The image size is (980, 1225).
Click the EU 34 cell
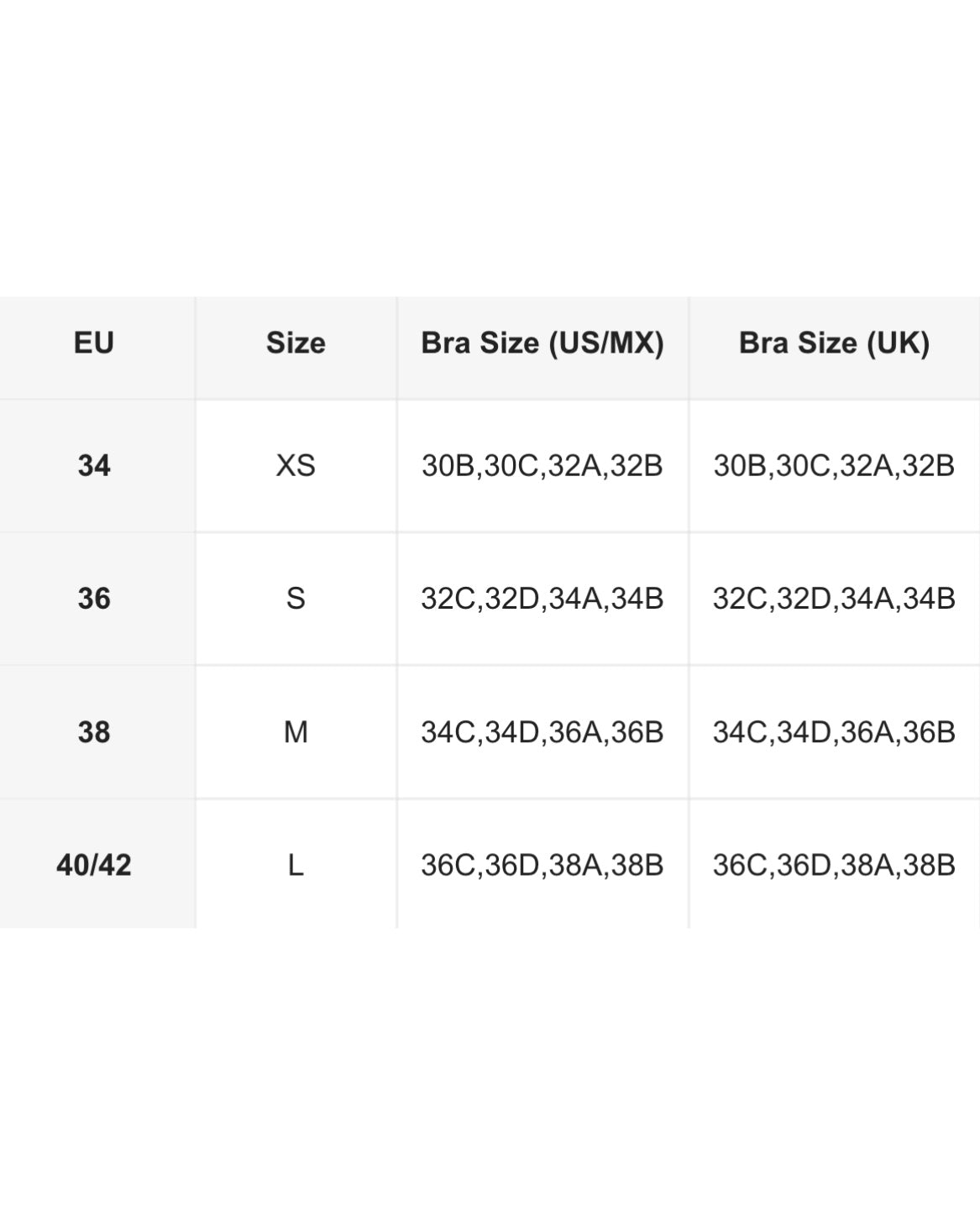point(94,465)
